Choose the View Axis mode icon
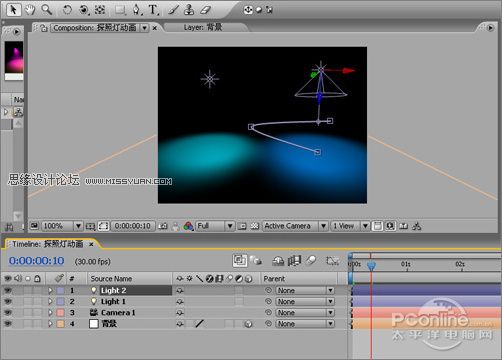 point(269,10)
